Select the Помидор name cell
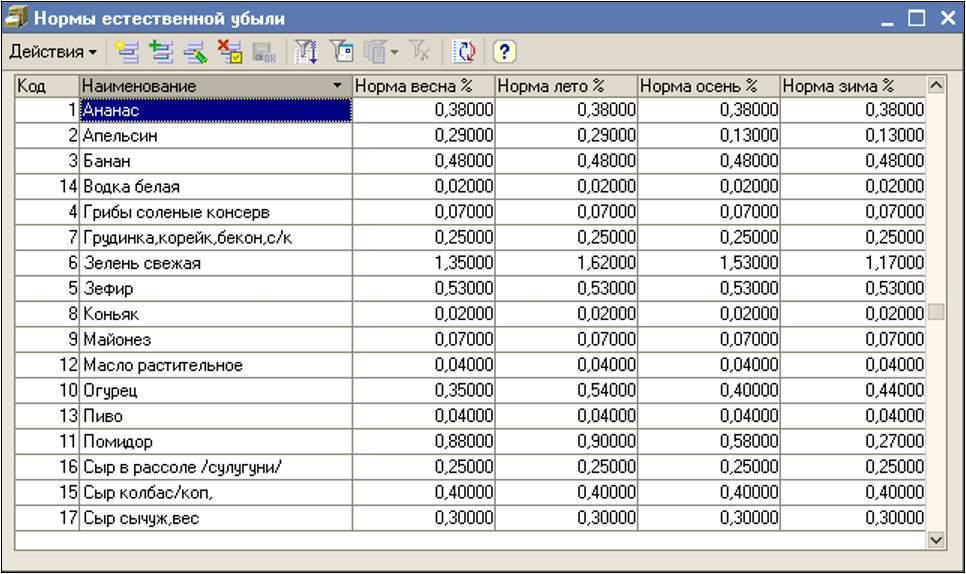Viewport: 966px width, 574px height. point(215,441)
